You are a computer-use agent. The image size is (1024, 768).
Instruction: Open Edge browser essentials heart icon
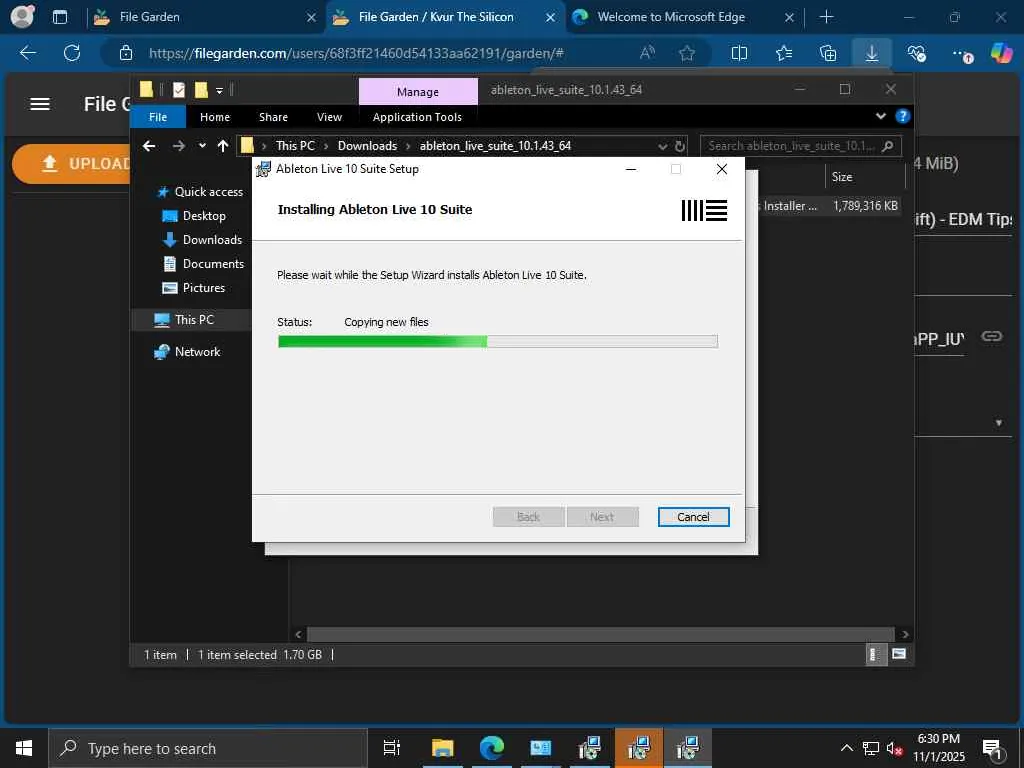pos(916,53)
